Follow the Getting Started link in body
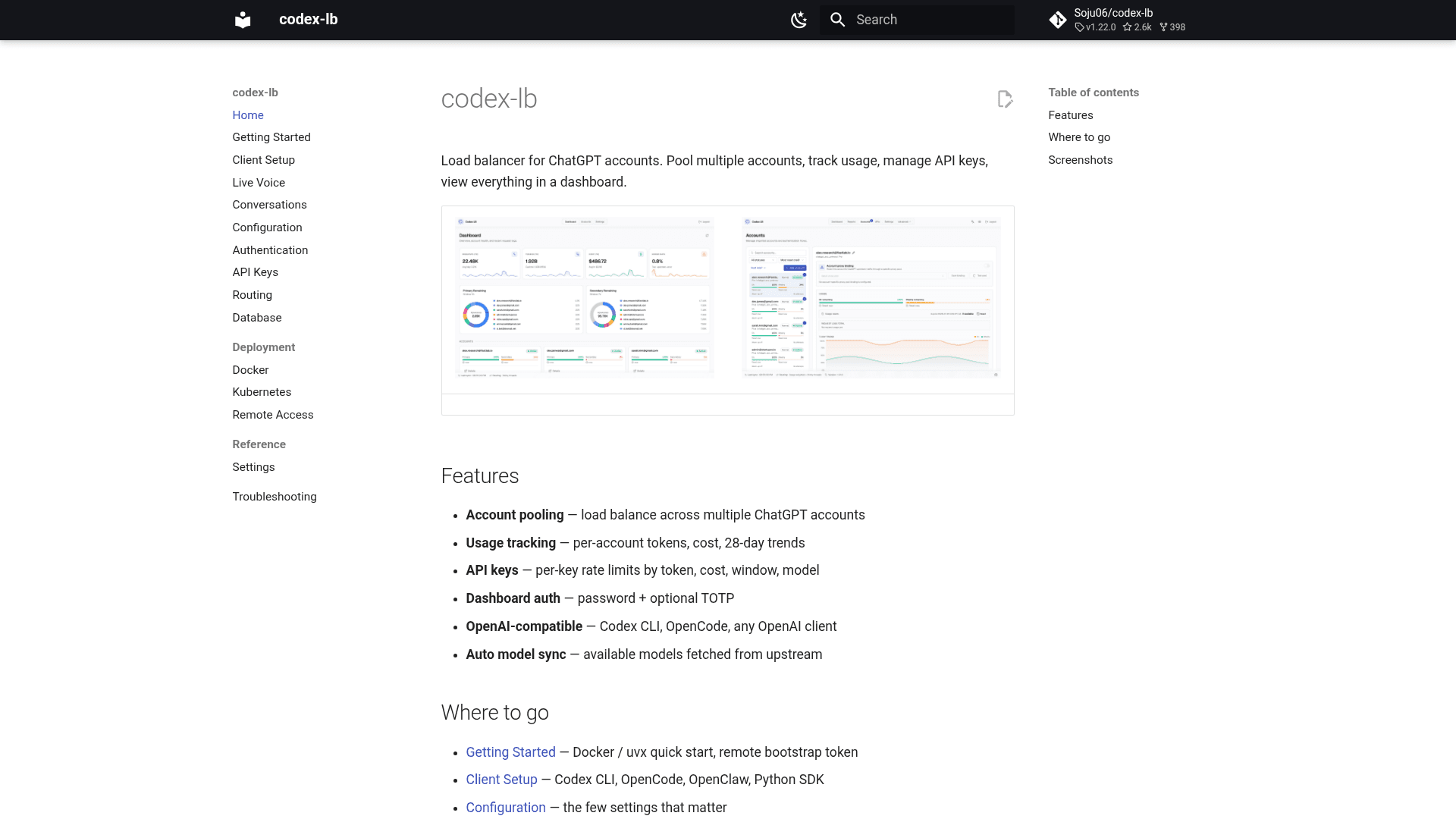1456x819 pixels. (x=511, y=752)
